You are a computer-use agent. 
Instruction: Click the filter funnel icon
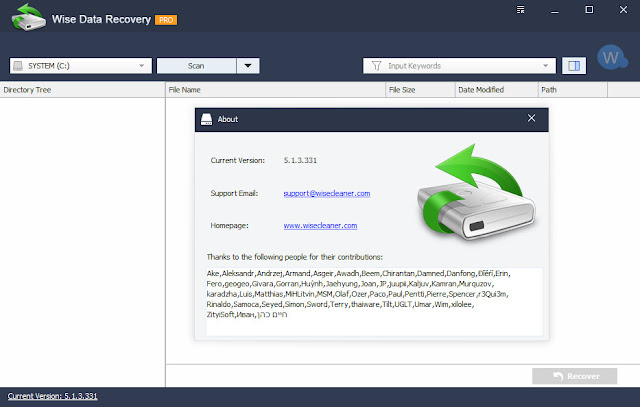pos(376,66)
